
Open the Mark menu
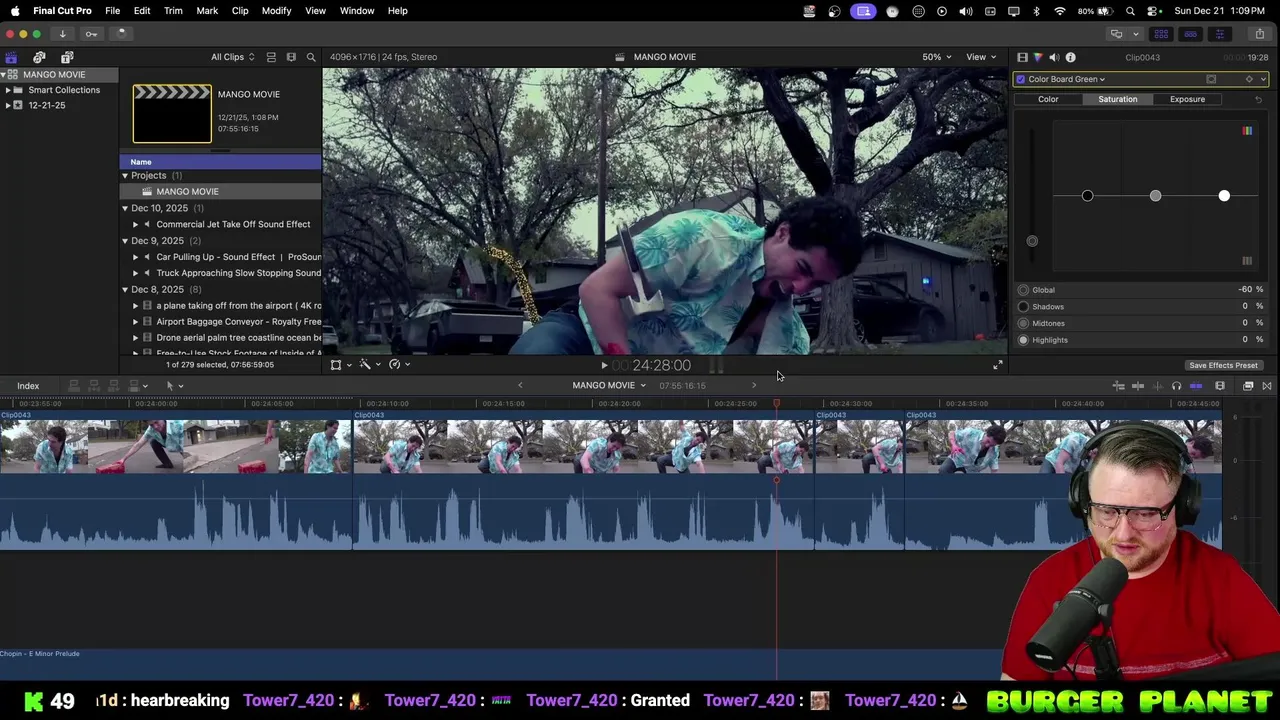[207, 11]
